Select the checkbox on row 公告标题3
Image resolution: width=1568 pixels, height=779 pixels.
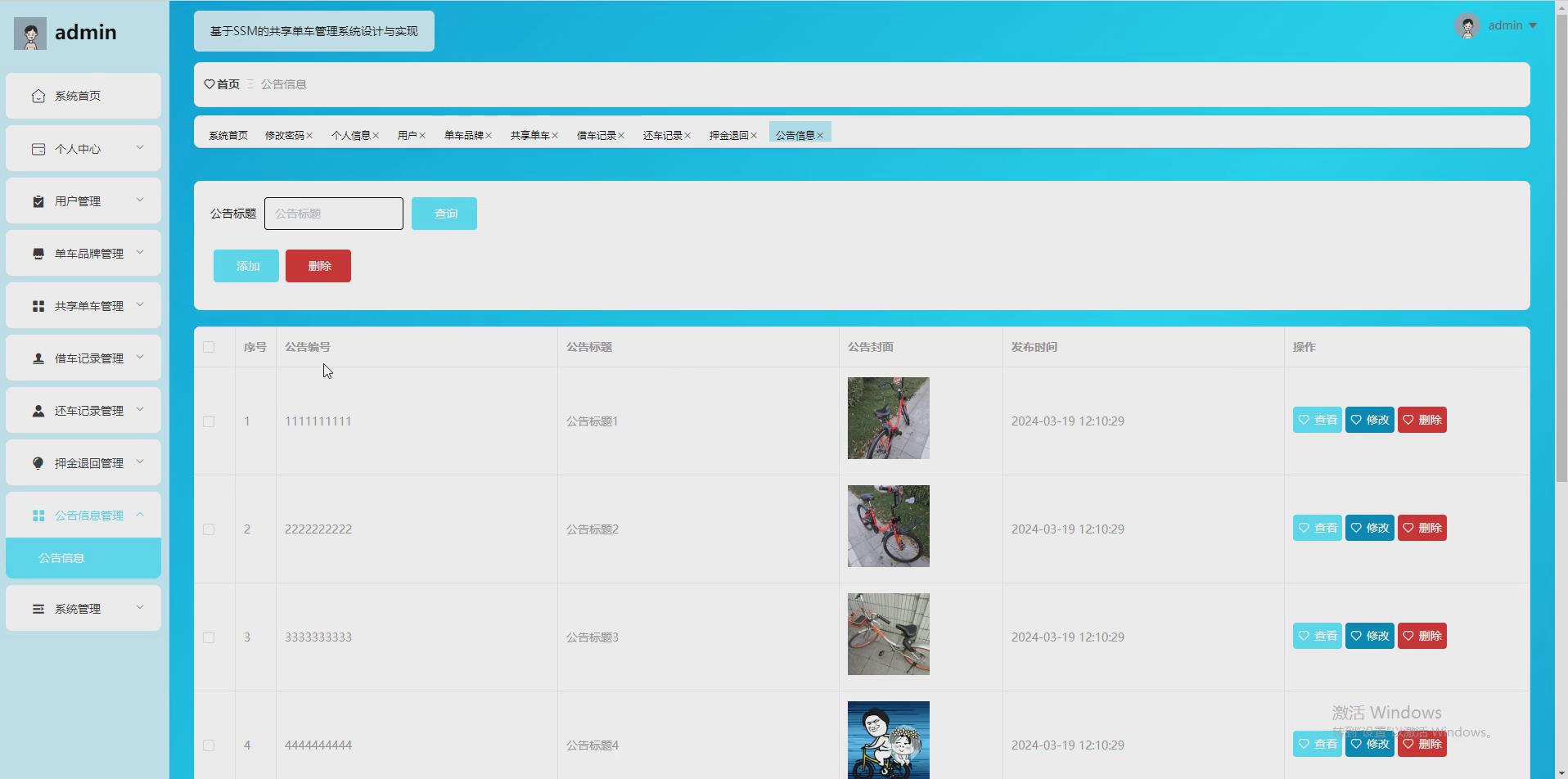[209, 637]
